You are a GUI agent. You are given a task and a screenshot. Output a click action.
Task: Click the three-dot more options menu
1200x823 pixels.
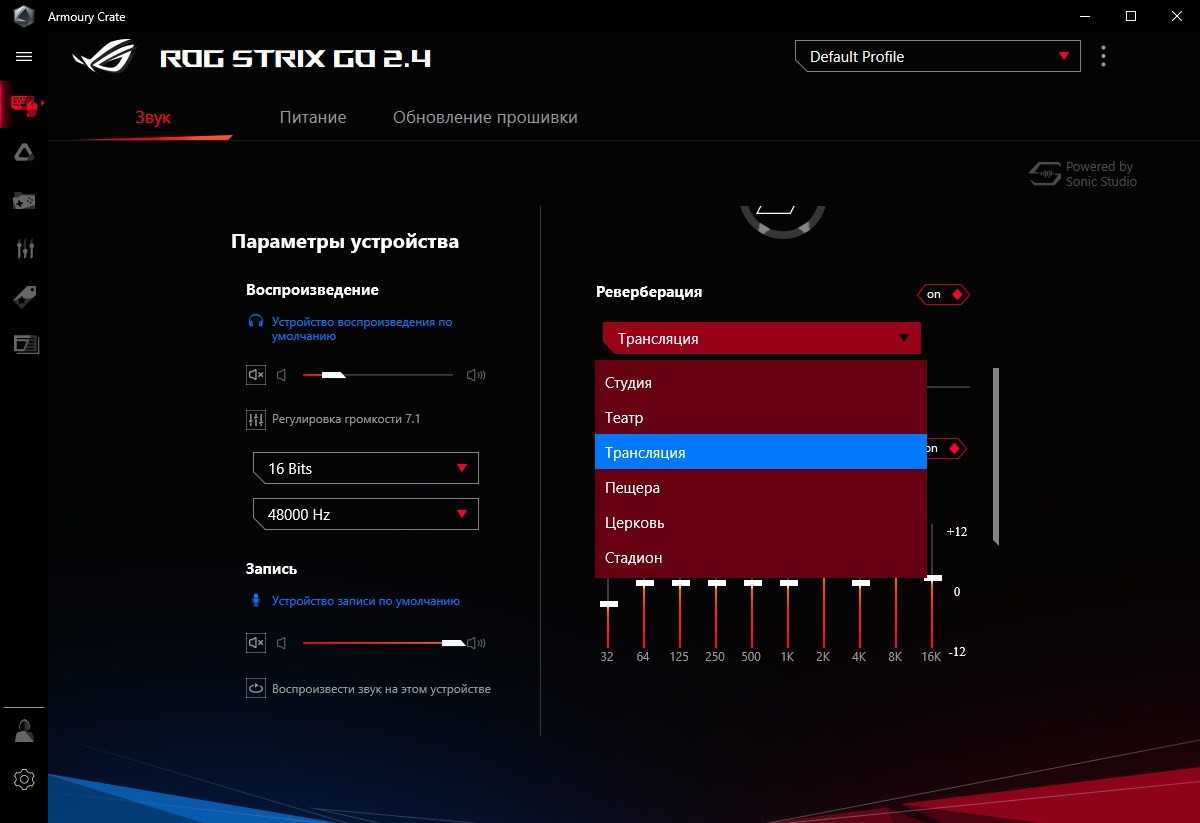pyautogui.click(x=1103, y=57)
